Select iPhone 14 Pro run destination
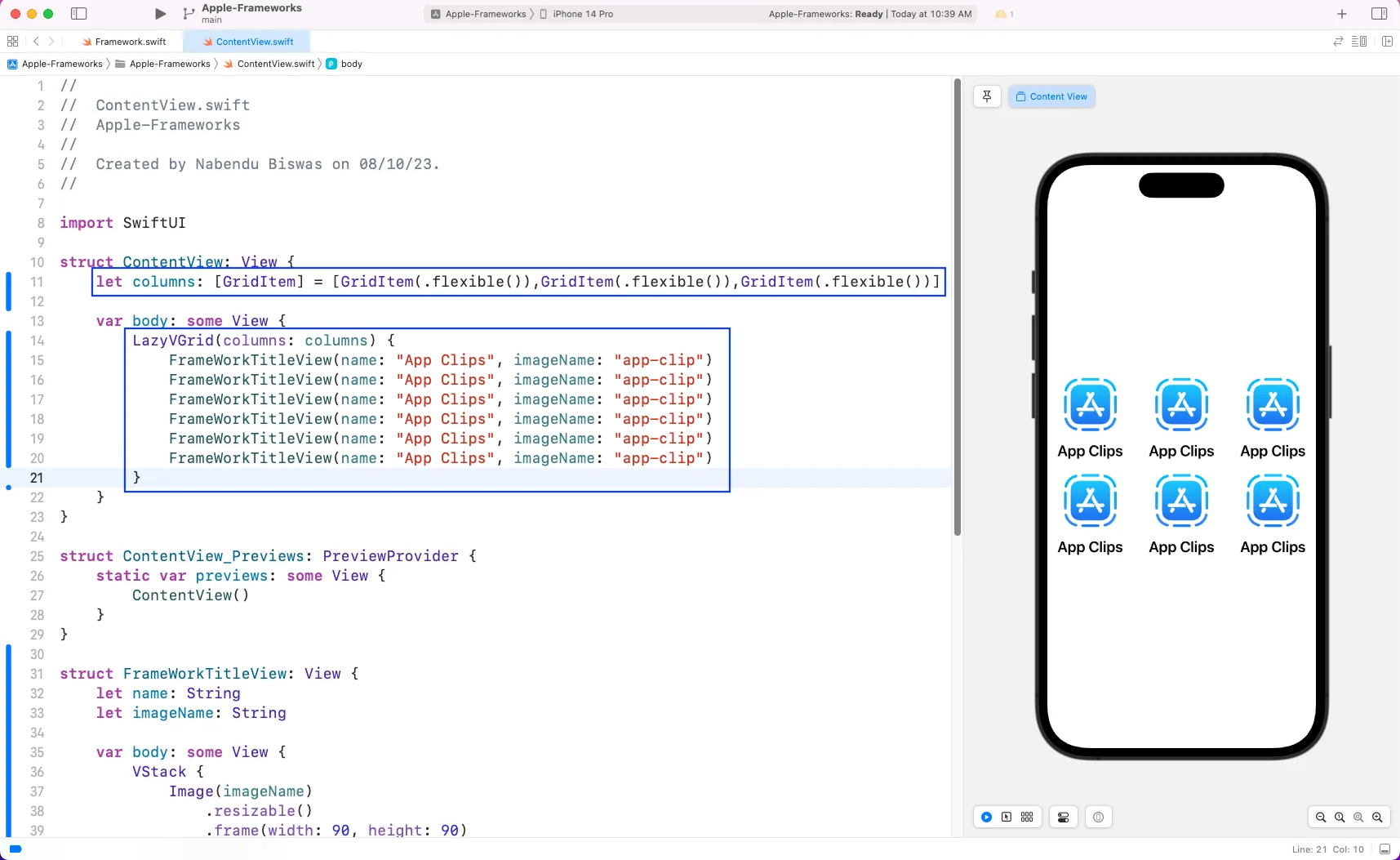The width and height of the screenshot is (1400, 860). click(576, 14)
